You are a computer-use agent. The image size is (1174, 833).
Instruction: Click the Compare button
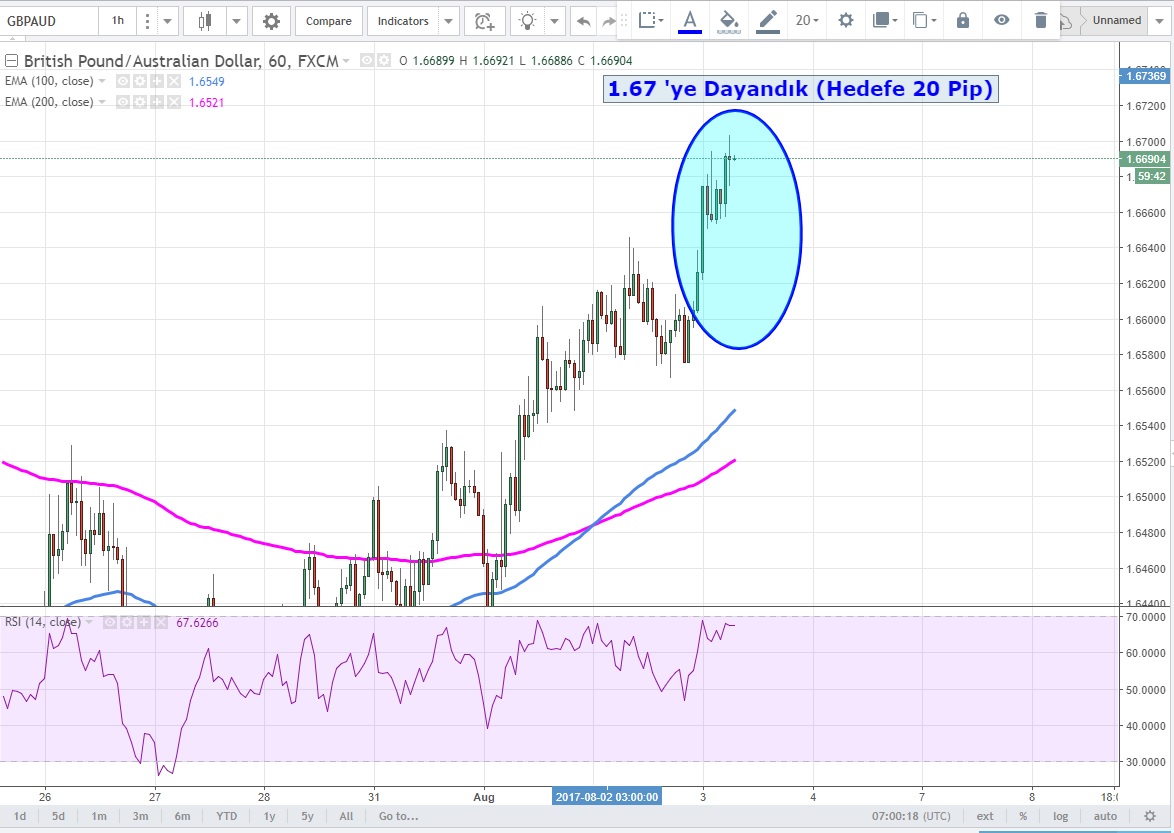[328, 21]
